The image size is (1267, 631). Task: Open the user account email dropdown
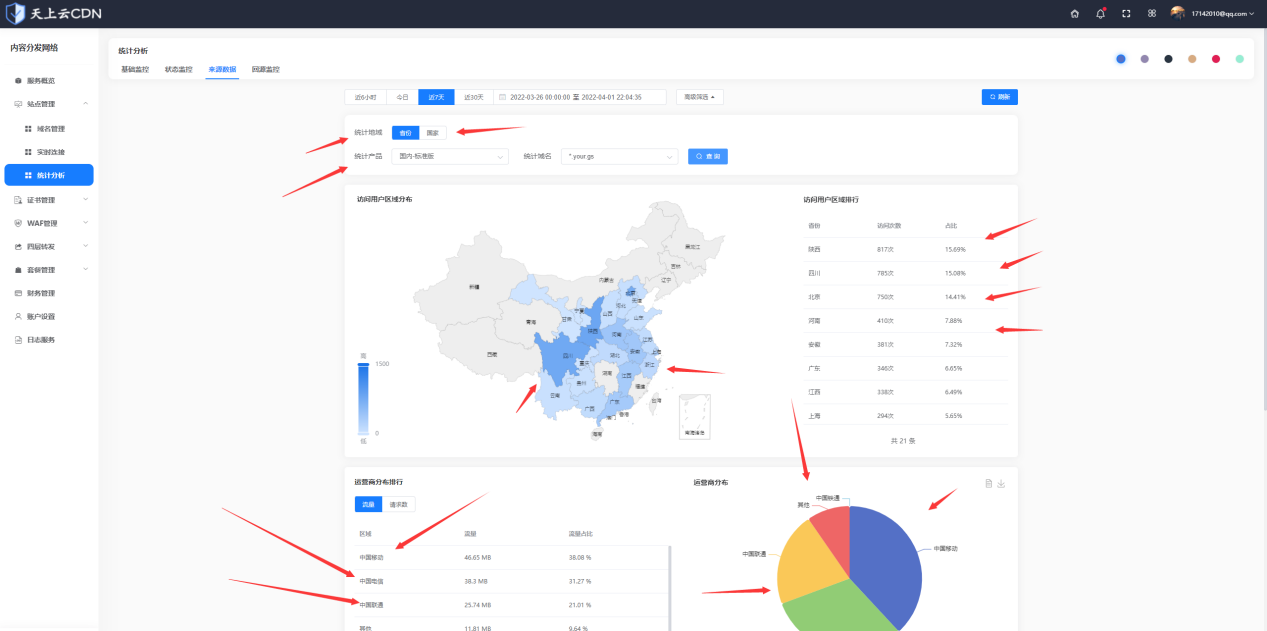click(1223, 14)
